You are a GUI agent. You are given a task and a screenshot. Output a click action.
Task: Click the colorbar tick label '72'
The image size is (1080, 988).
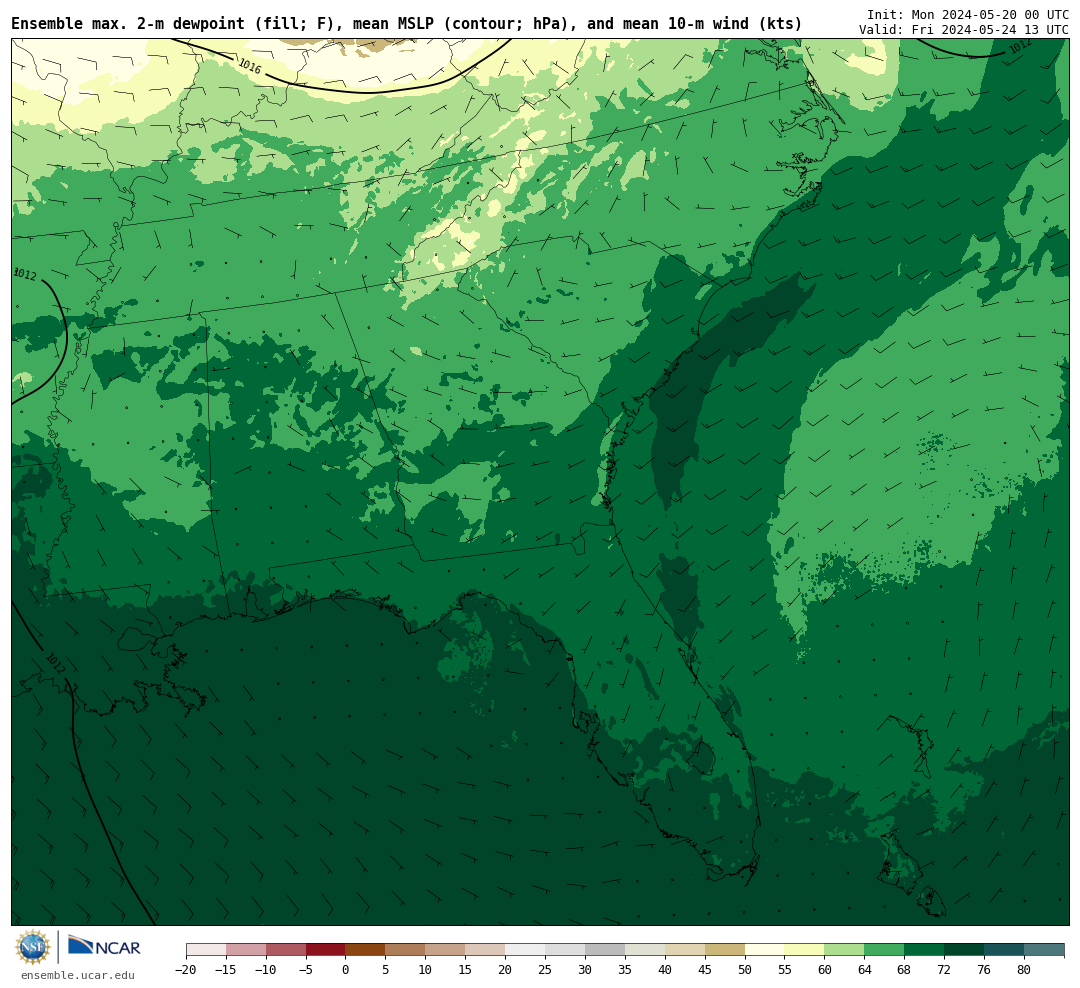tap(944, 970)
